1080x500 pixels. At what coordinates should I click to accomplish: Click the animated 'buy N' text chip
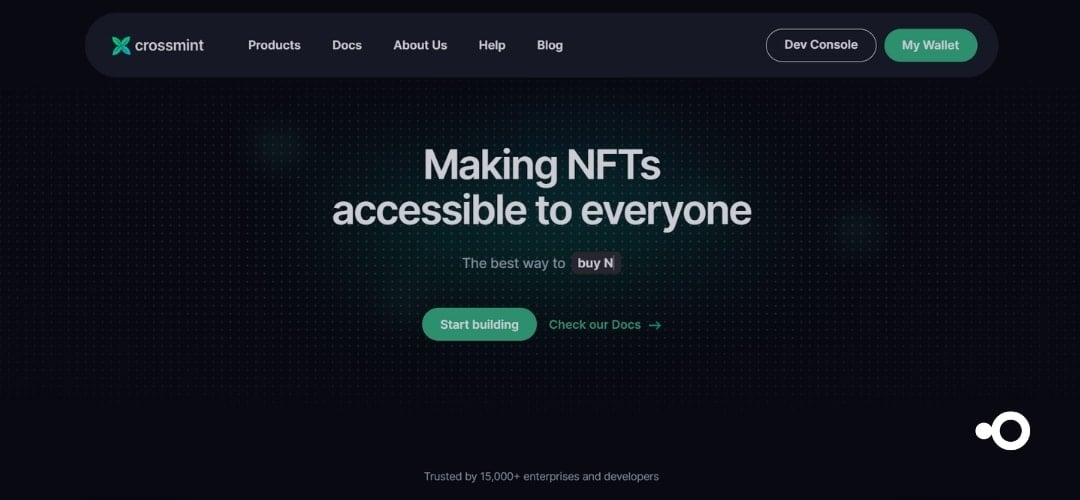(x=596, y=263)
